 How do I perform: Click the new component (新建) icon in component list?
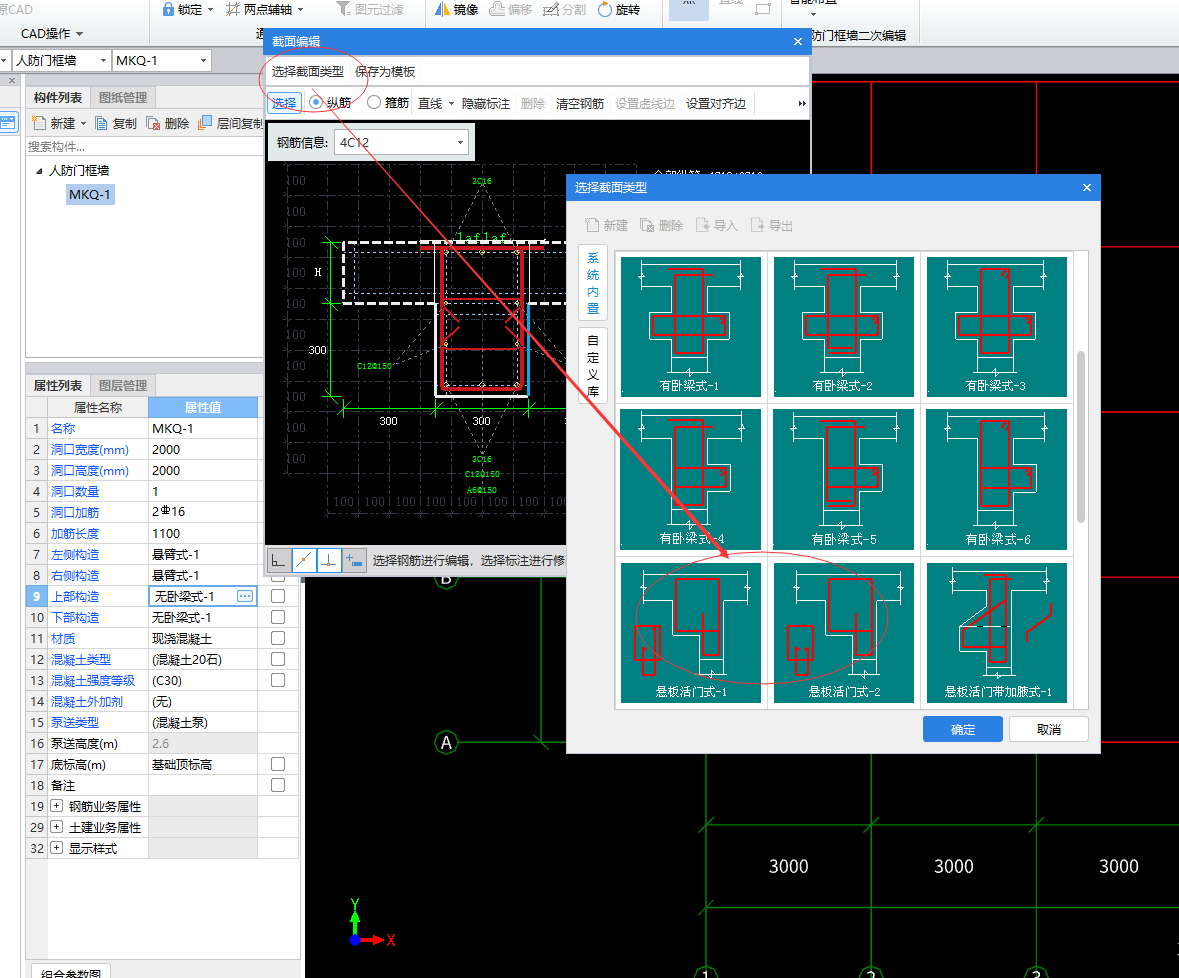pyautogui.click(x=39, y=123)
